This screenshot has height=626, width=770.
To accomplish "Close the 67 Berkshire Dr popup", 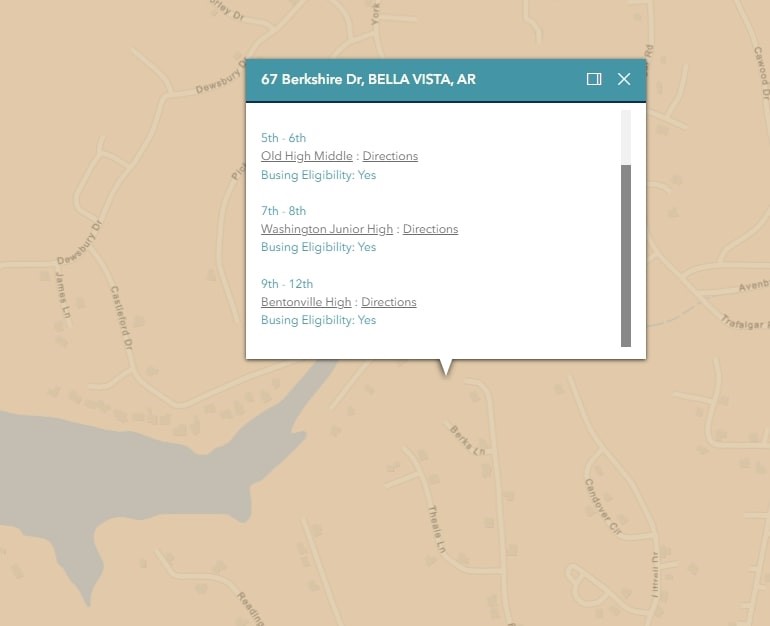I will click(x=624, y=79).
